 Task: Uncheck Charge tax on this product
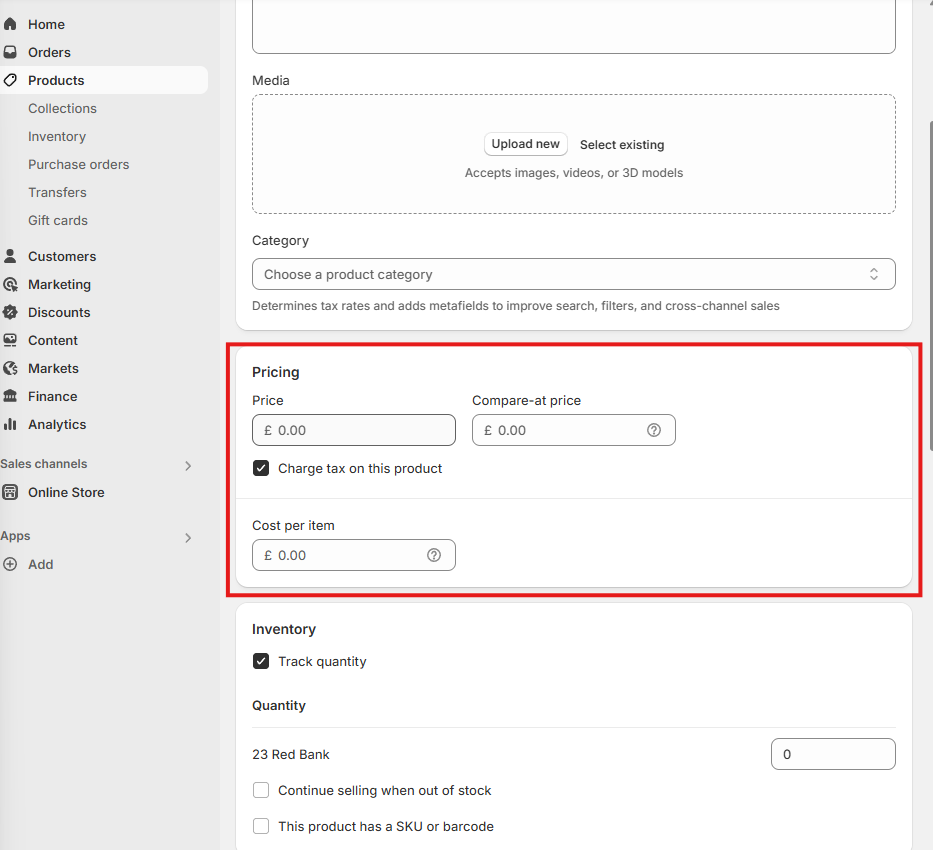point(261,468)
